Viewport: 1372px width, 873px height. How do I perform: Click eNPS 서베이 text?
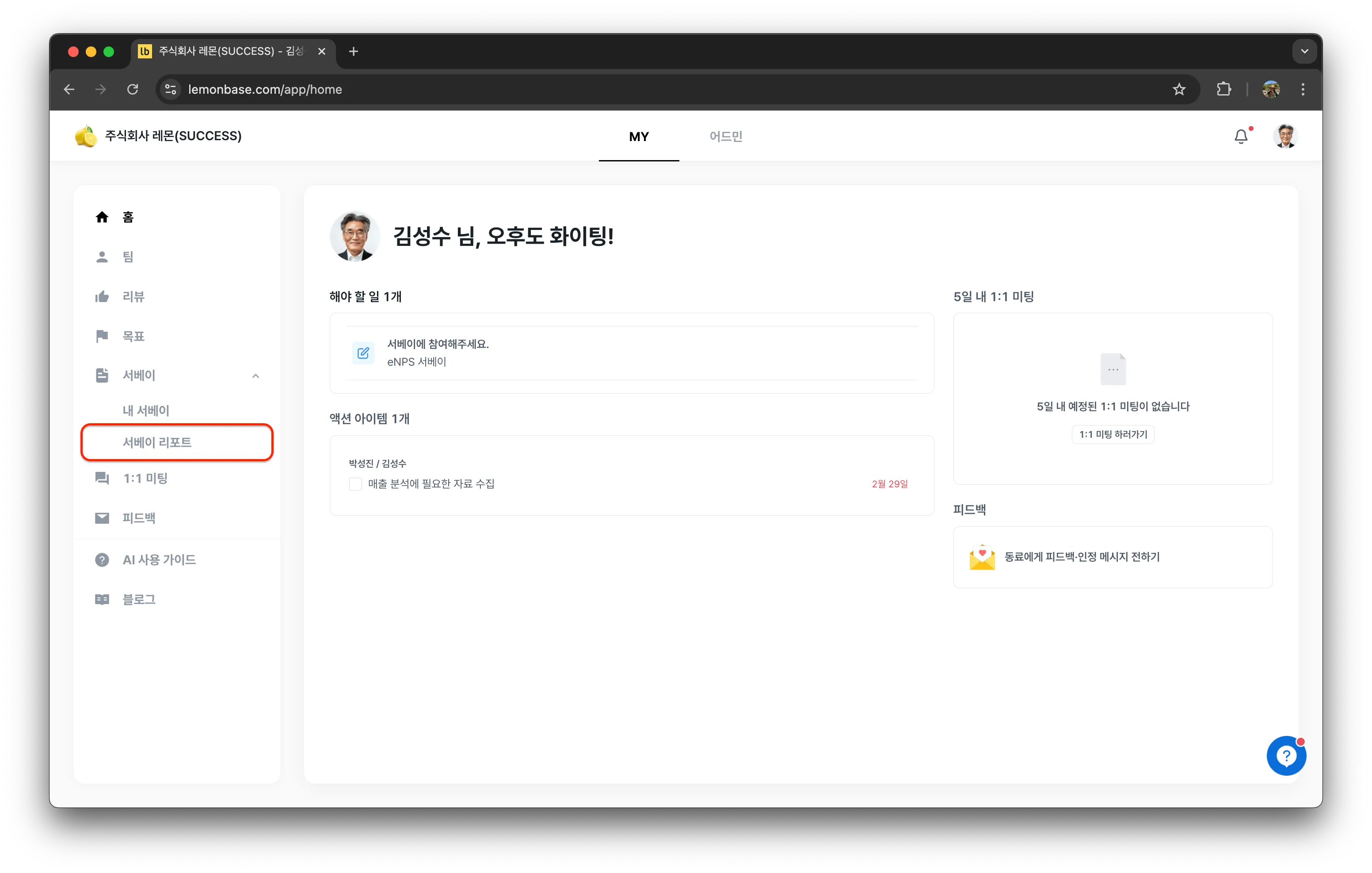point(416,361)
